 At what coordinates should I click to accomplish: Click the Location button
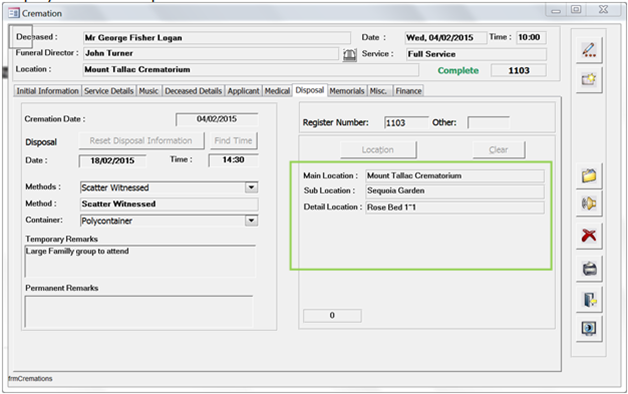coord(378,150)
